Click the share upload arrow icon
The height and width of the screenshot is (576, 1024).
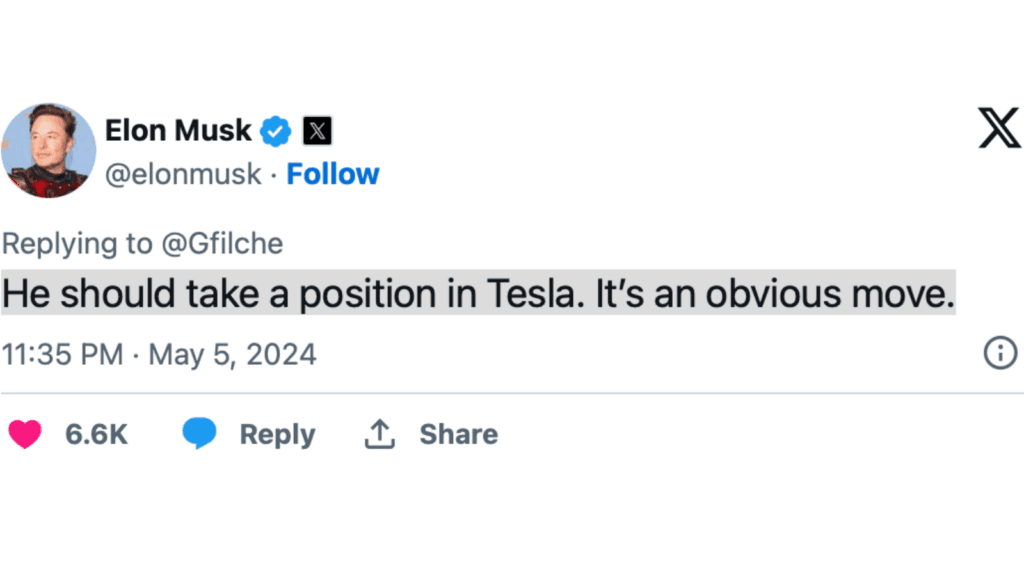pos(378,434)
